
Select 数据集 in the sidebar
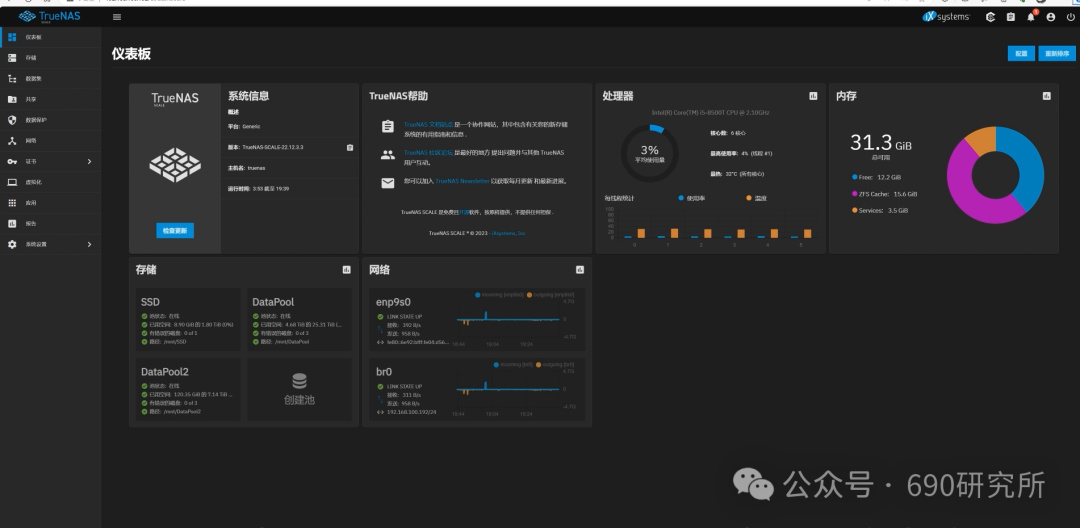(51, 79)
